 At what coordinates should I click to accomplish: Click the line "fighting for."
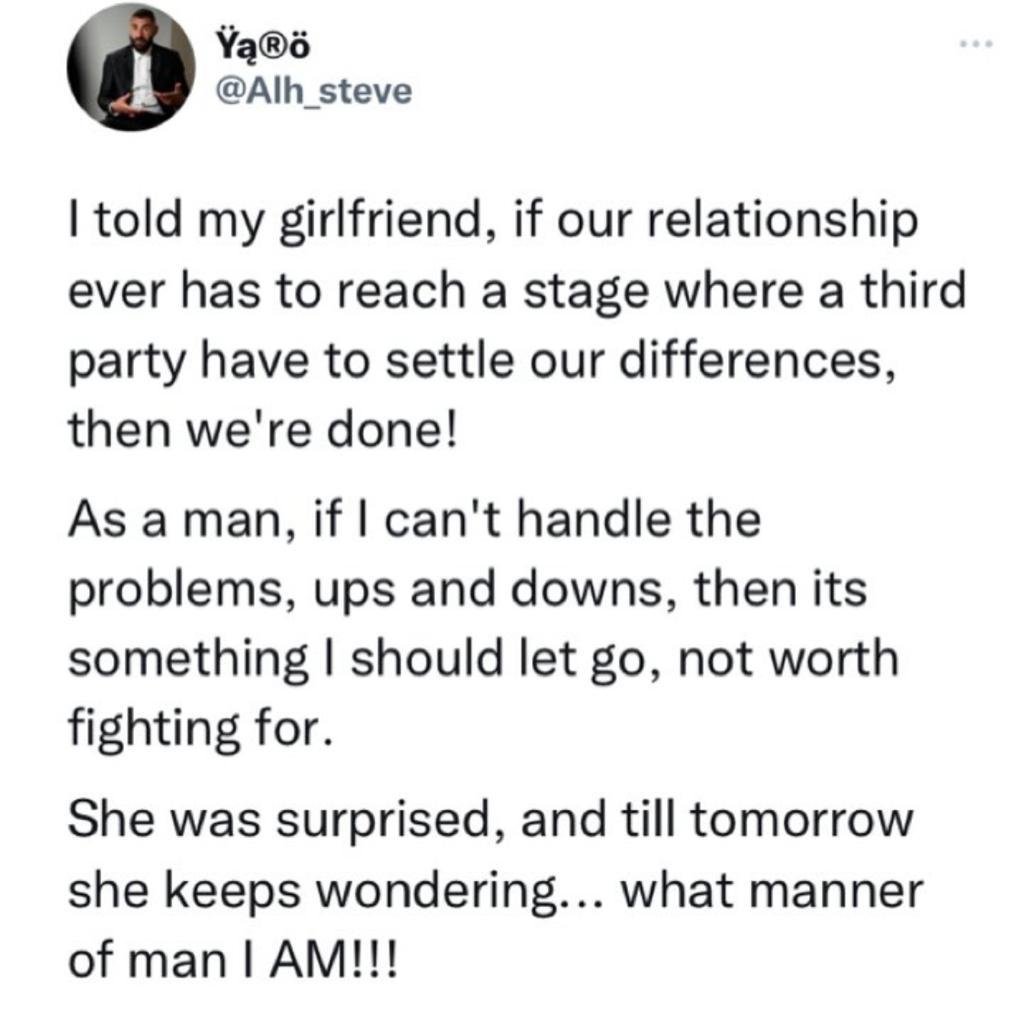click(x=201, y=729)
